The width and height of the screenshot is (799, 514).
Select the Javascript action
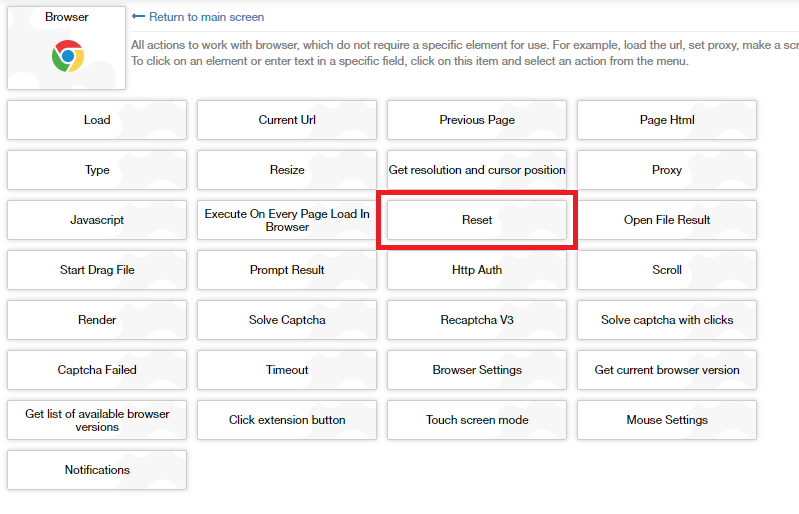tap(97, 220)
